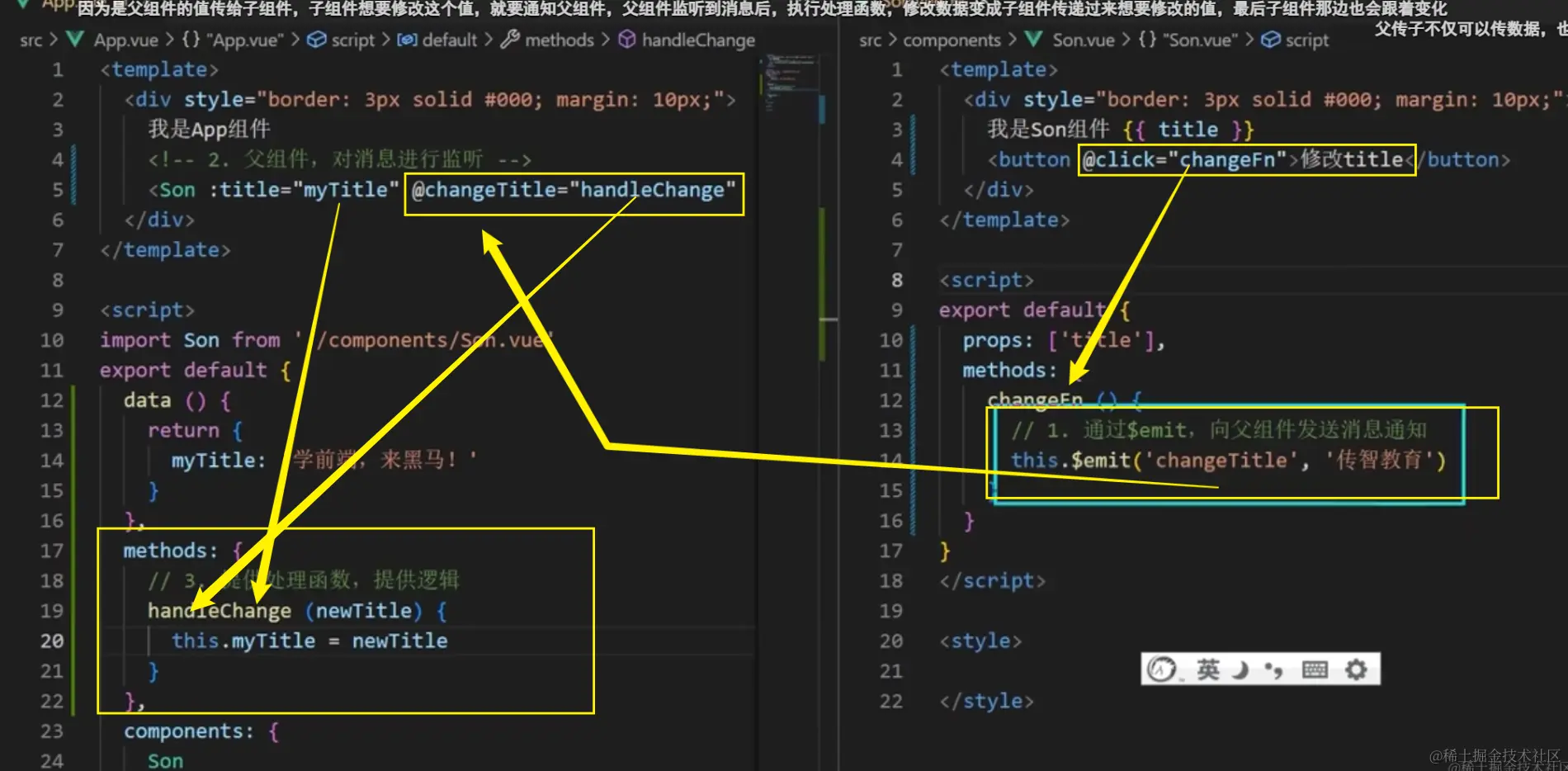Viewport: 1568px width, 771px height.
Task: Click the script symbol icon in Son.vue breadcrumb
Action: click(1271, 40)
